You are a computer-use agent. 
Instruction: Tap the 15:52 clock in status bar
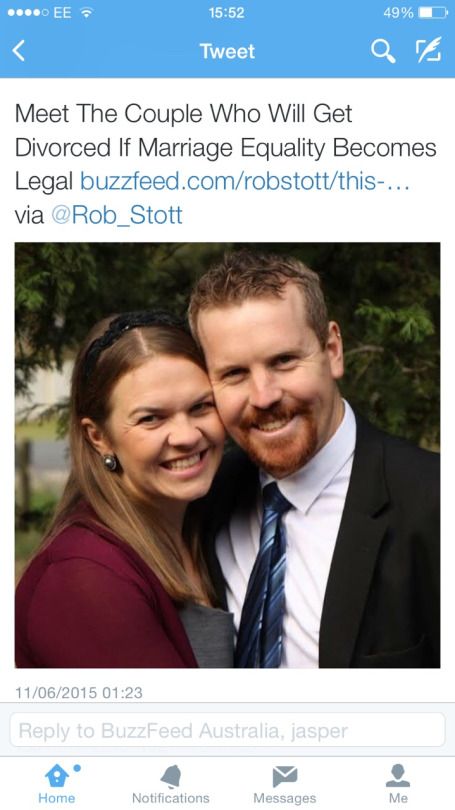[x=227, y=13]
